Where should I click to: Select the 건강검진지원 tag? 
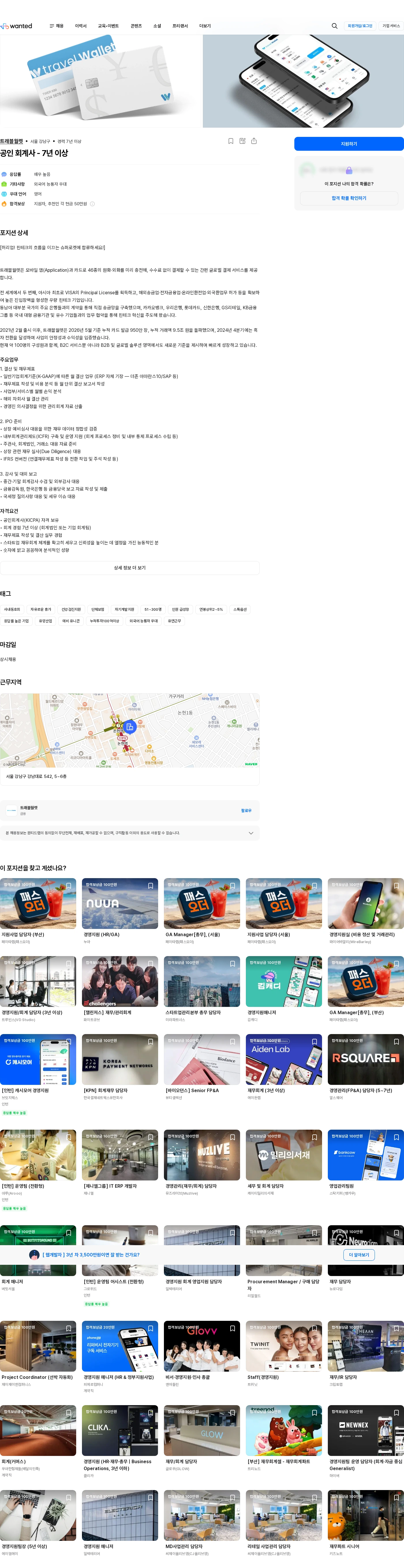click(x=71, y=609)
